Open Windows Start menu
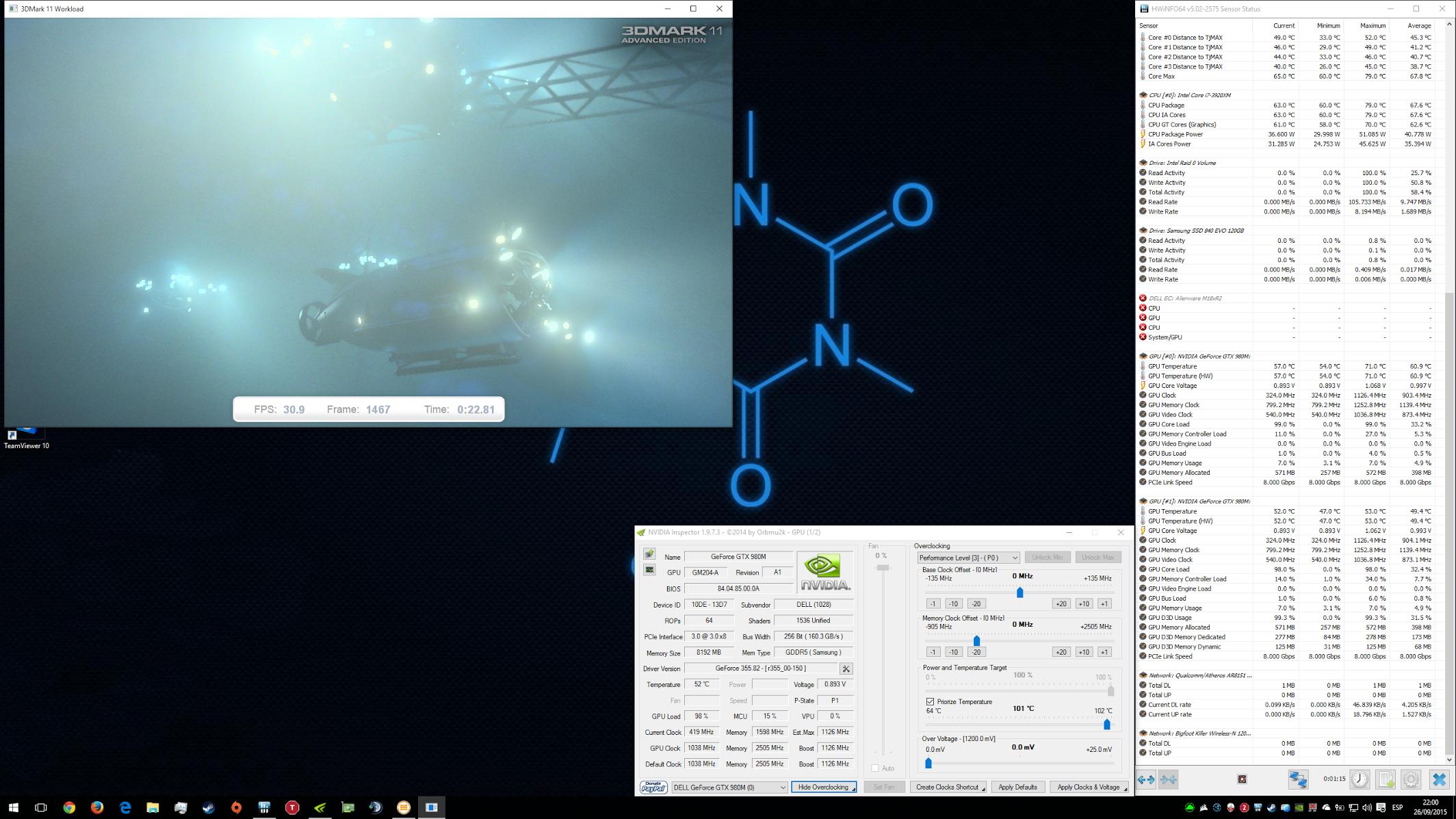Image resolution: width=1456 pixels, height=819 pixels. click(x=13, y=807)
